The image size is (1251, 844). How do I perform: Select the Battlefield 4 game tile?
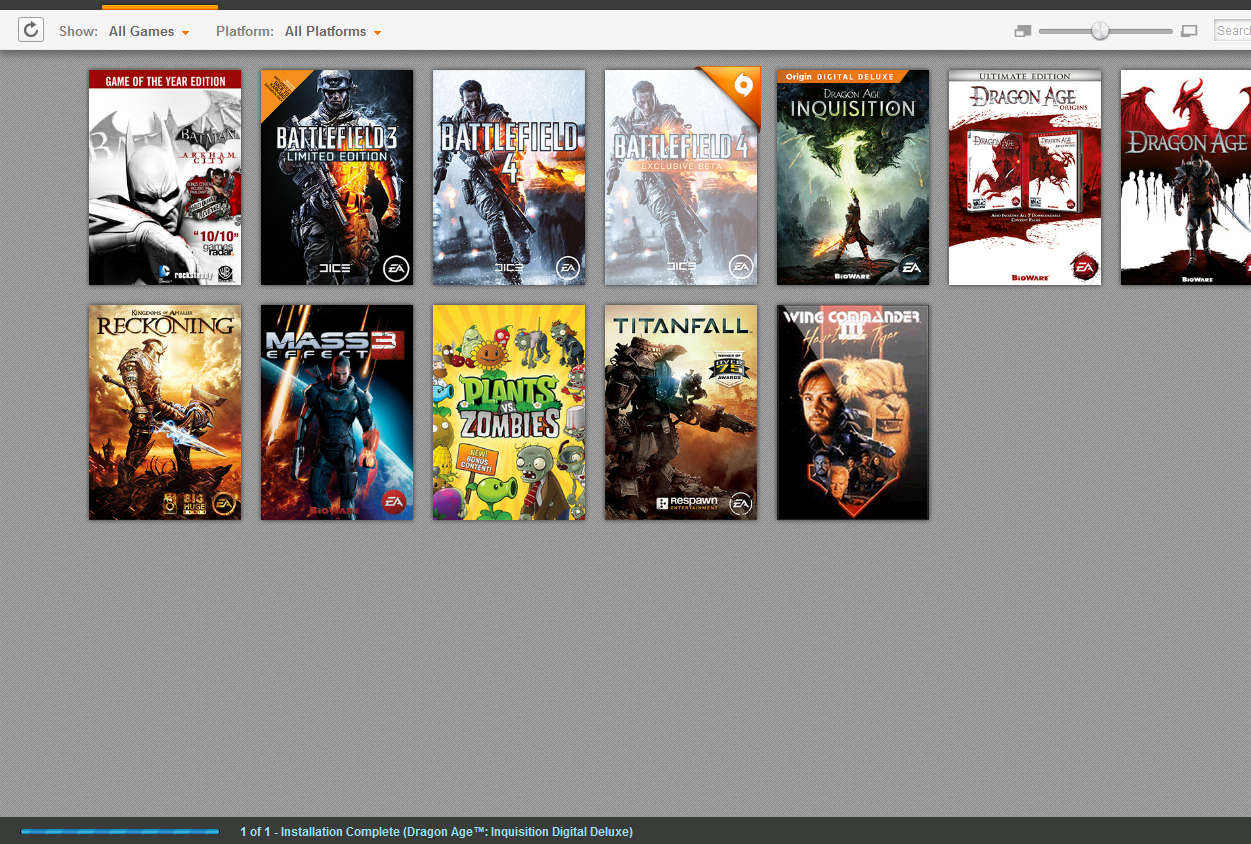click(x=509, y=177)
